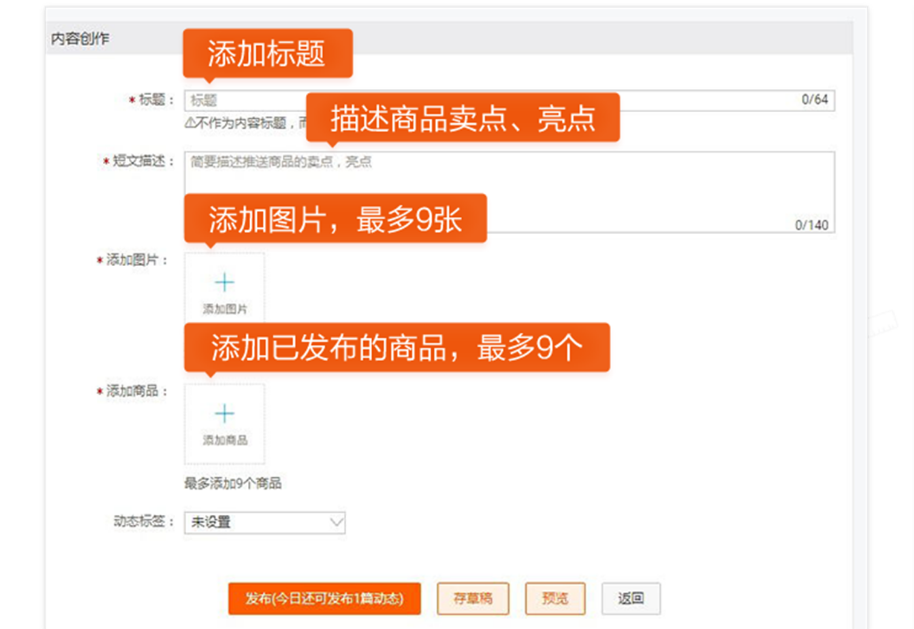Click the 添加标题 orange tooltip

(x=267, y=53)
